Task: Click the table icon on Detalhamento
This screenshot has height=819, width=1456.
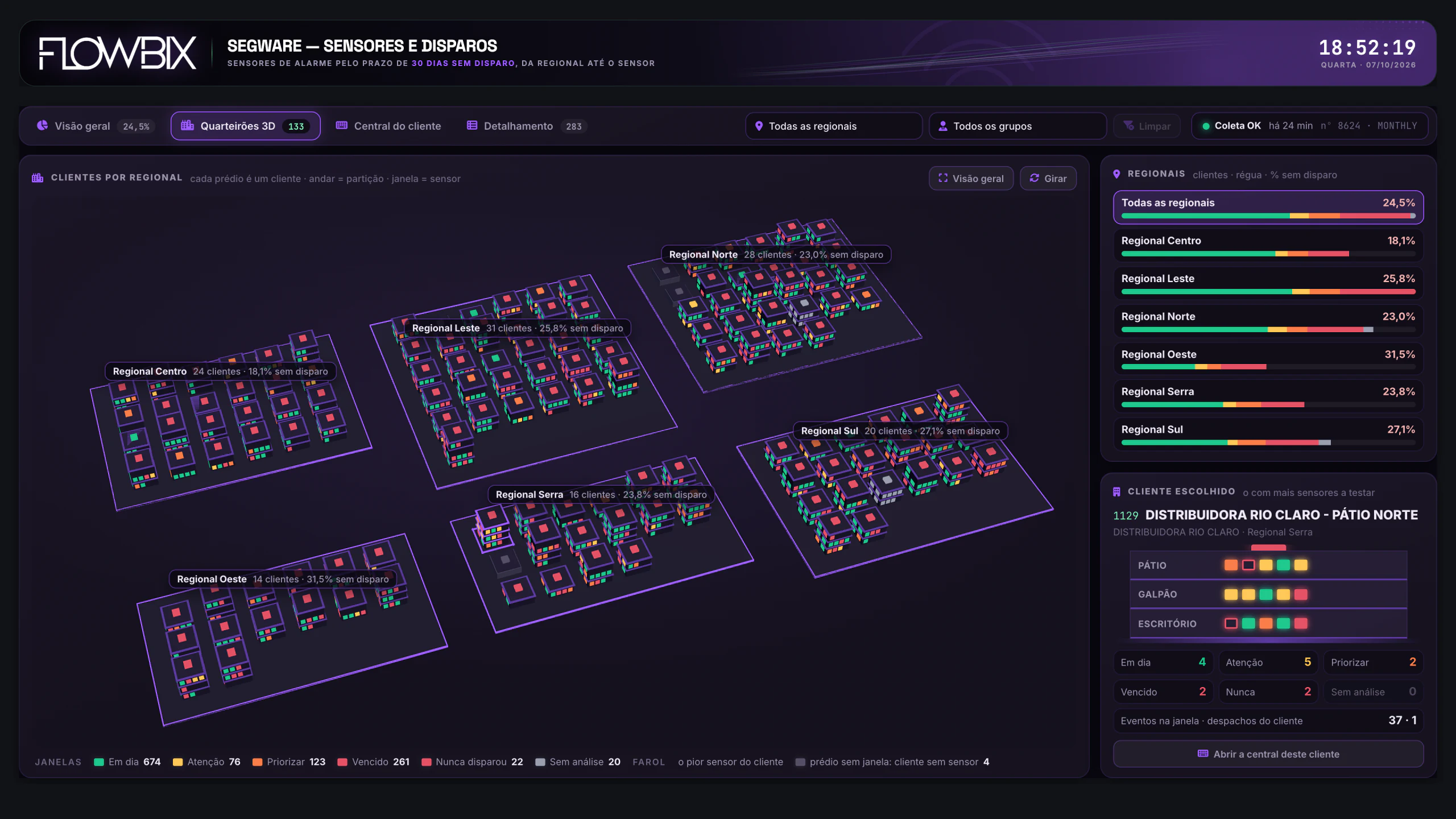Action: [472, 125]
